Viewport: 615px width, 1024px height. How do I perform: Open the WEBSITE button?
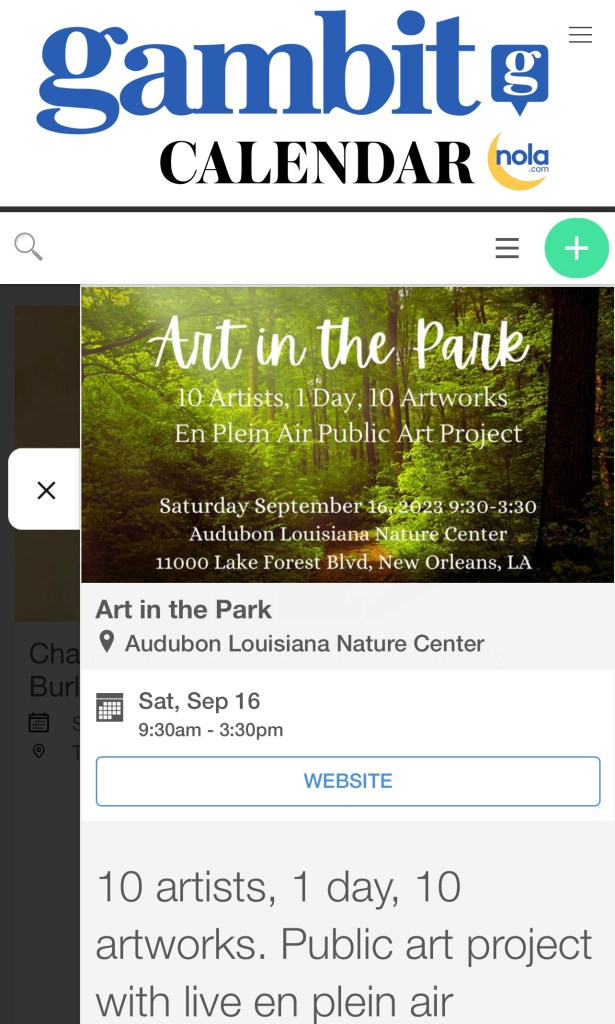348,781
